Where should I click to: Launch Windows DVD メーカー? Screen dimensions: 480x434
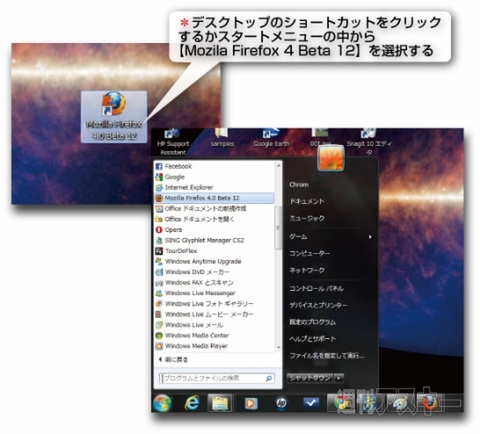coord(214,272)
